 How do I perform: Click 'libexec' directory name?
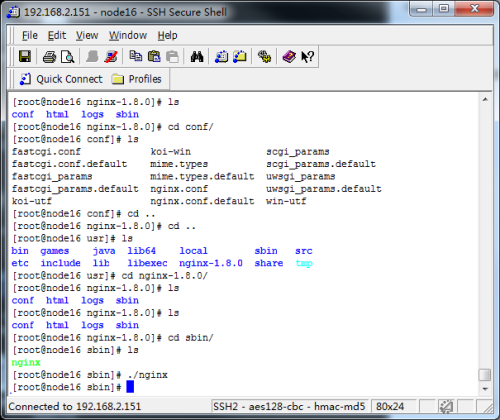coord(147,263)
